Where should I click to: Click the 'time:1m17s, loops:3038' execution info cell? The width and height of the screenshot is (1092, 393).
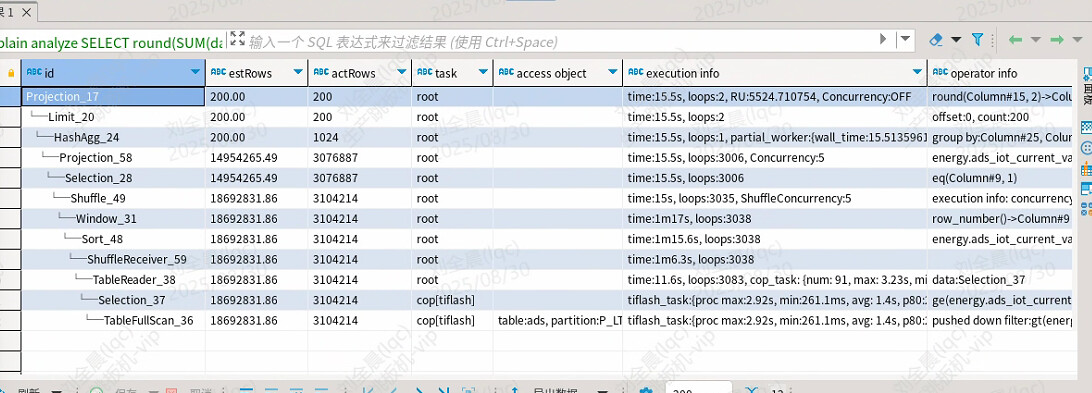(775, 219)
